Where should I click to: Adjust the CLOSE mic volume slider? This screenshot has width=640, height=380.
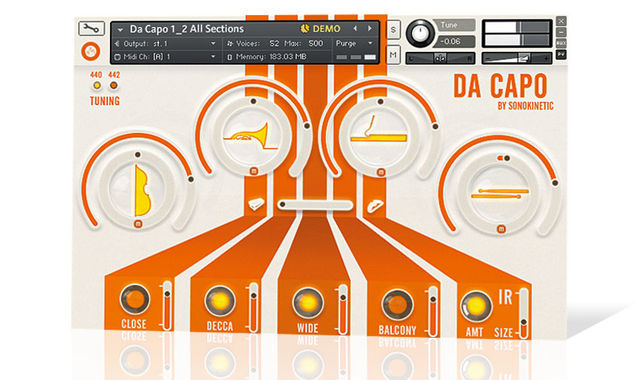[167, 306]
